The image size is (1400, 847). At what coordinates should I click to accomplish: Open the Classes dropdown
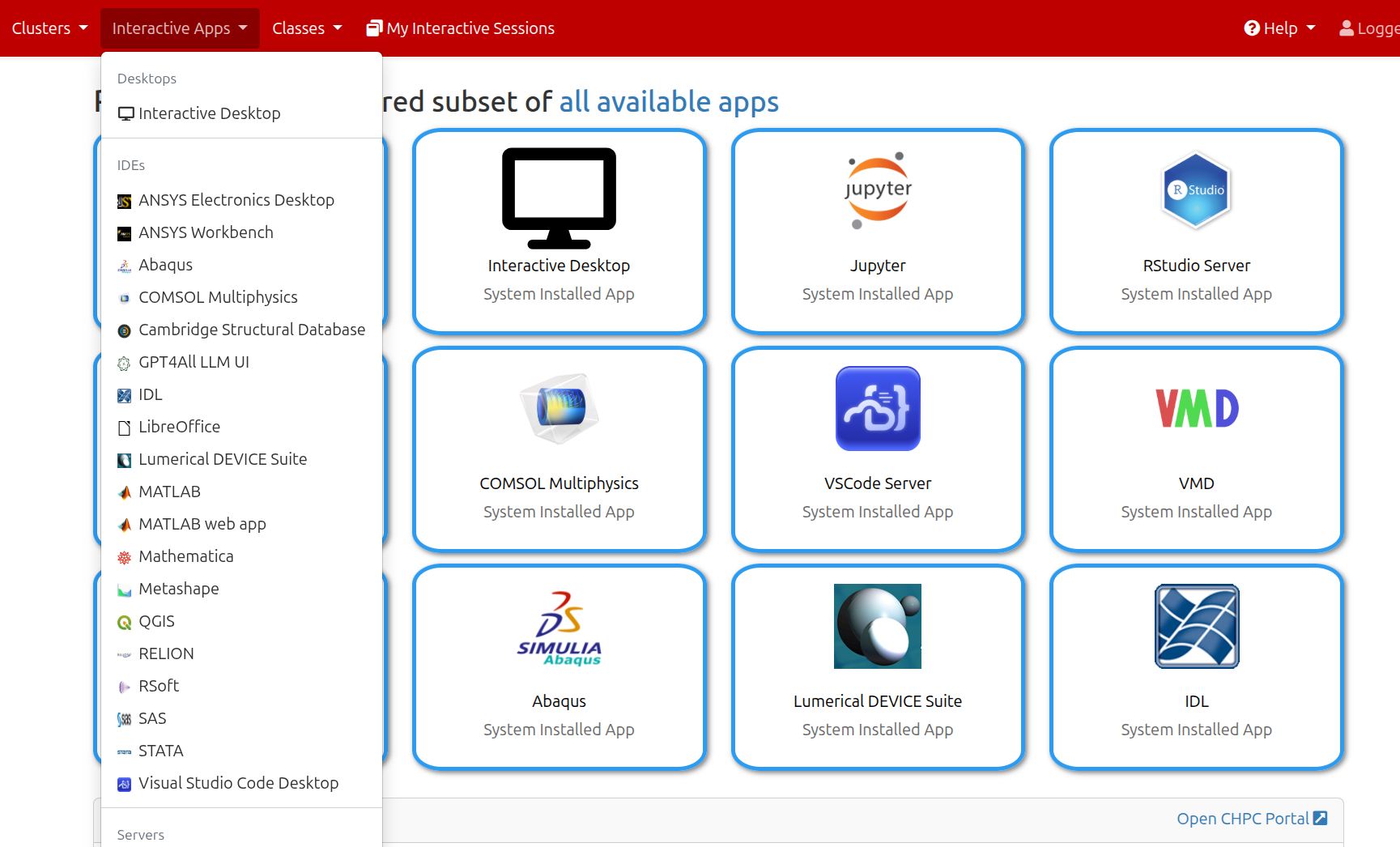pos(307,28)
